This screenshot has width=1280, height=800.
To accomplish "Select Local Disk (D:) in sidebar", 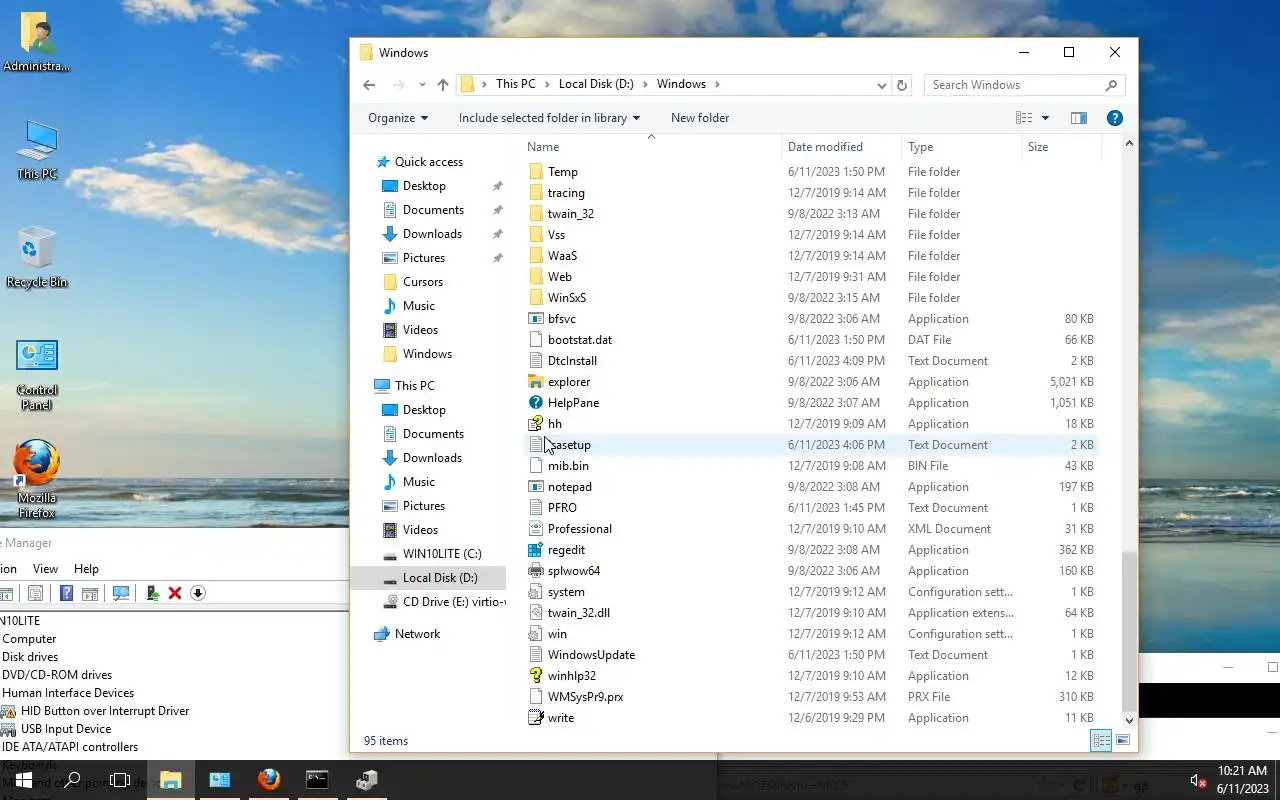I will pyautogui.click(x=440, y=578).
